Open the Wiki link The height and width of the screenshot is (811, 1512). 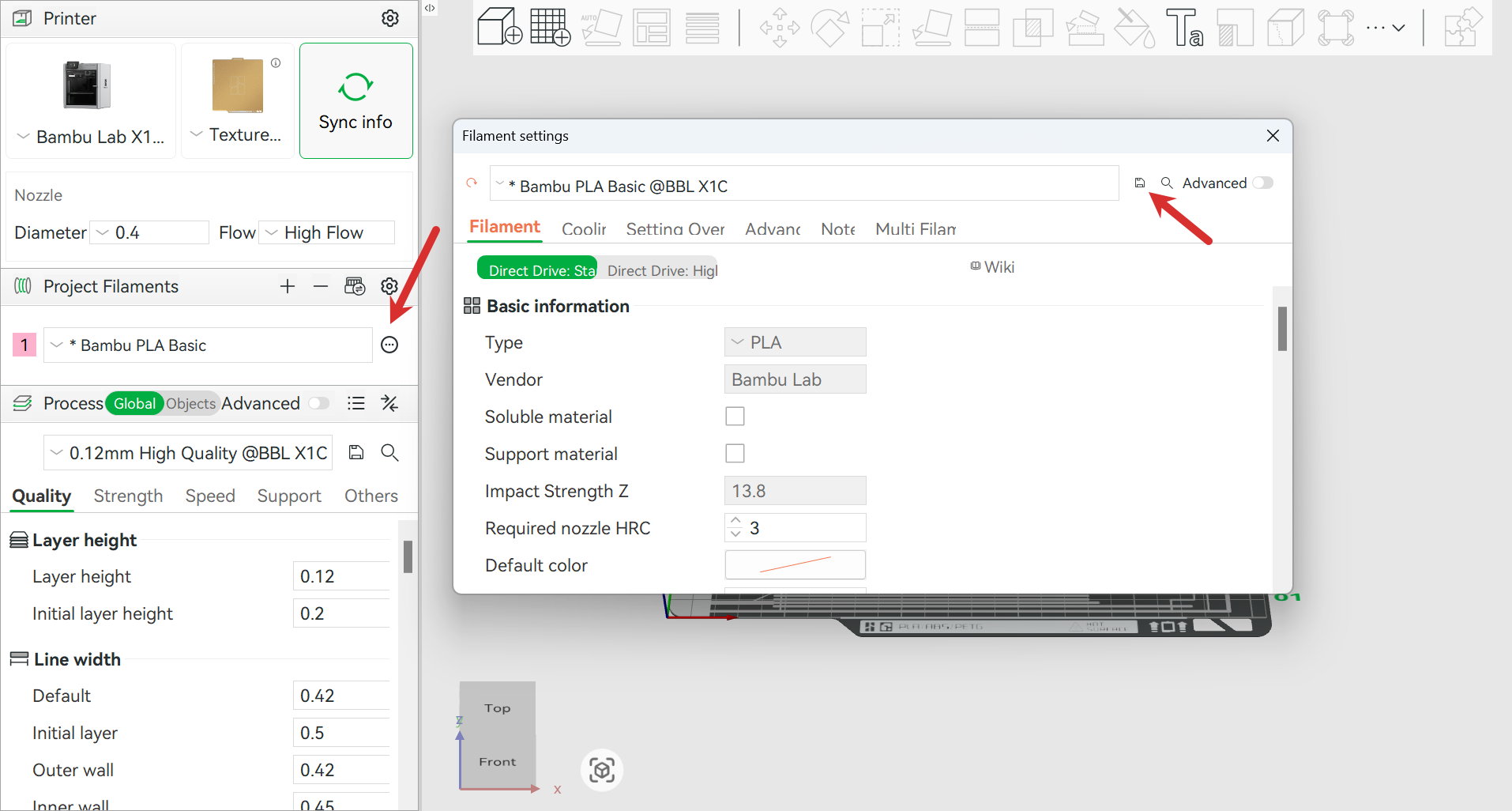pyautogui.click(x=992, y=267)
